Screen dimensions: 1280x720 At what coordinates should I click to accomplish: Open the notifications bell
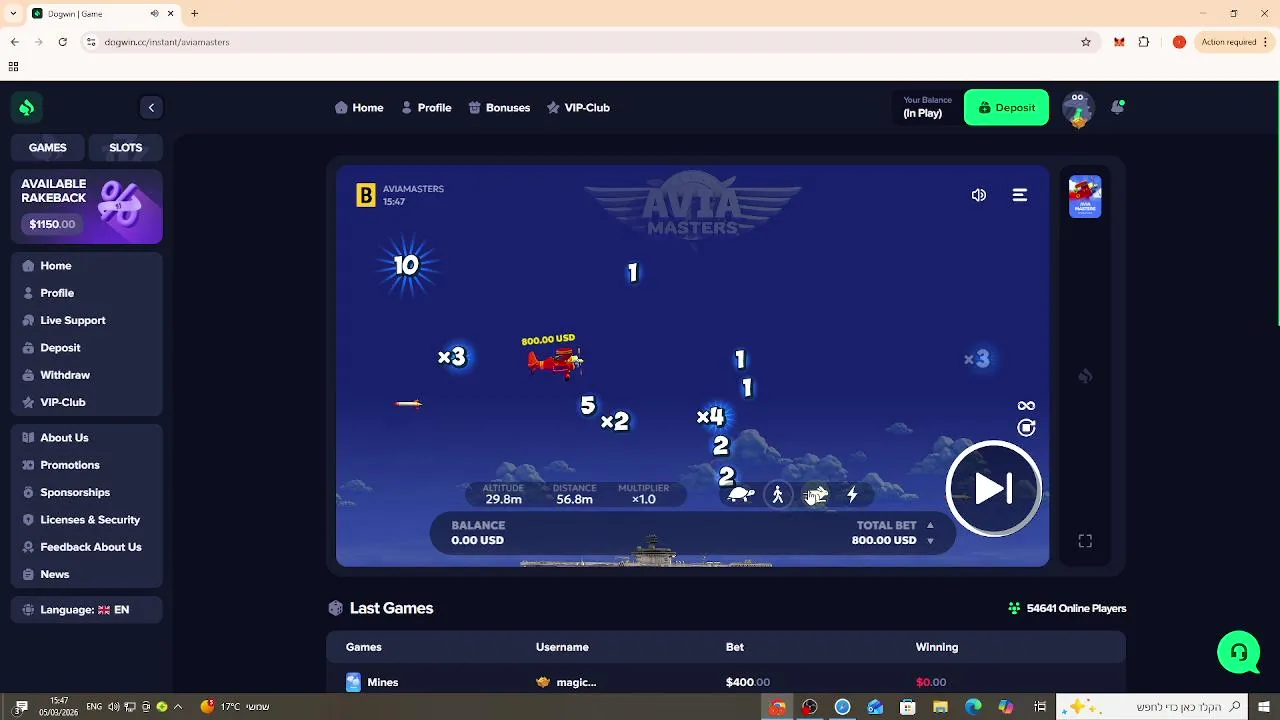(x=1118, y=107)
